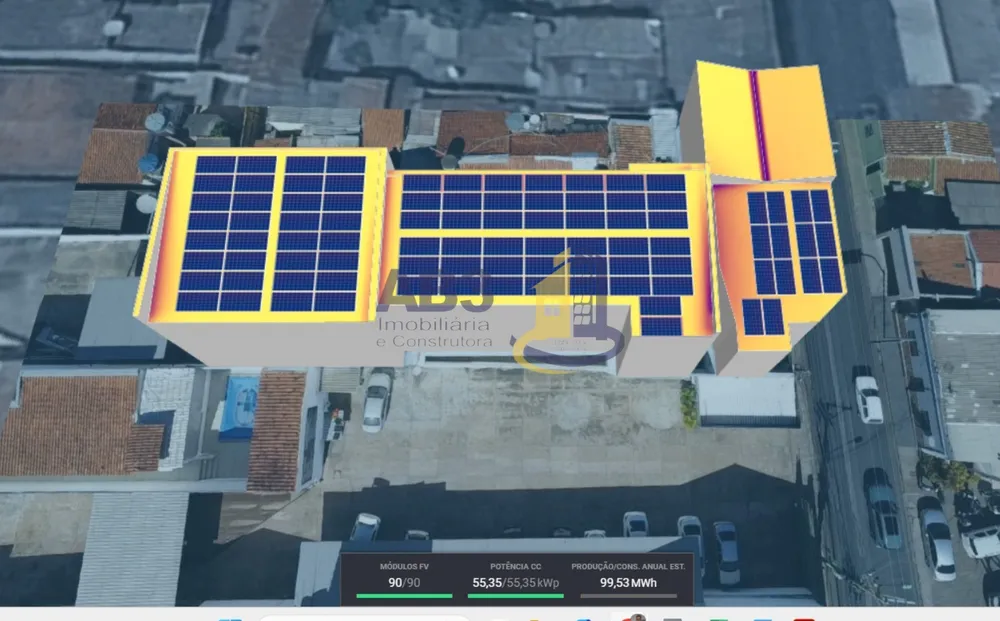Click the green Potência CC progress bar

pyautogui.click(x=515, y=596)
